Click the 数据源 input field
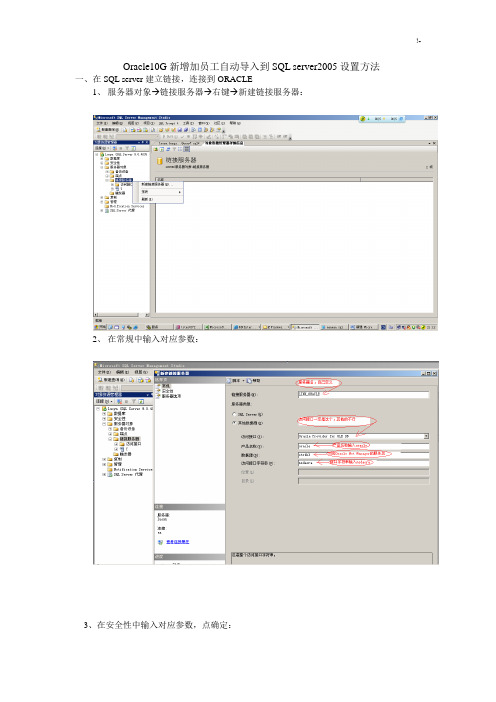This screenshot has width=496, height=702. [363, 454]
